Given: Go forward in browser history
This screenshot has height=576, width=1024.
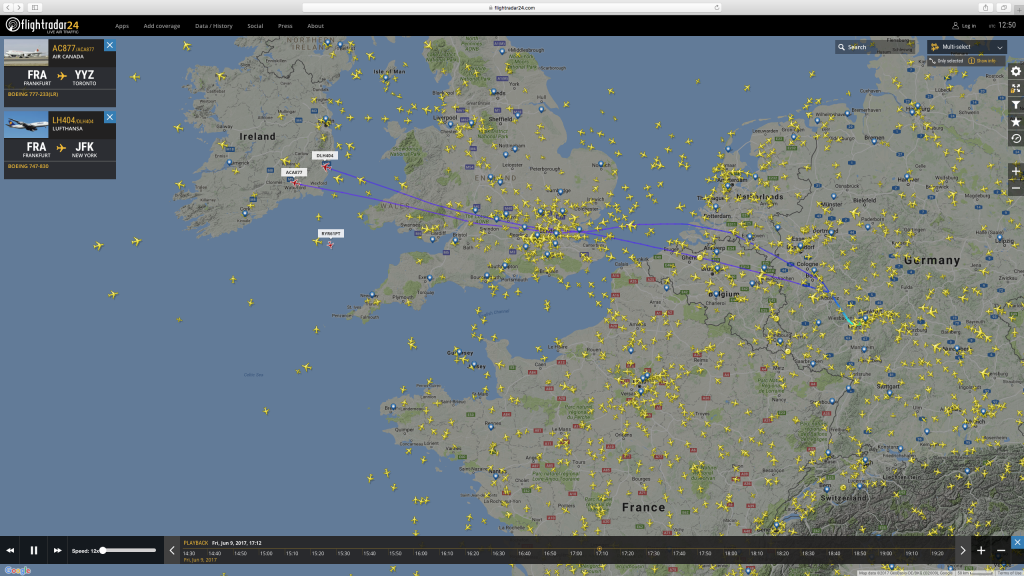Looking at the screenshot, I should tap(18, 7).
